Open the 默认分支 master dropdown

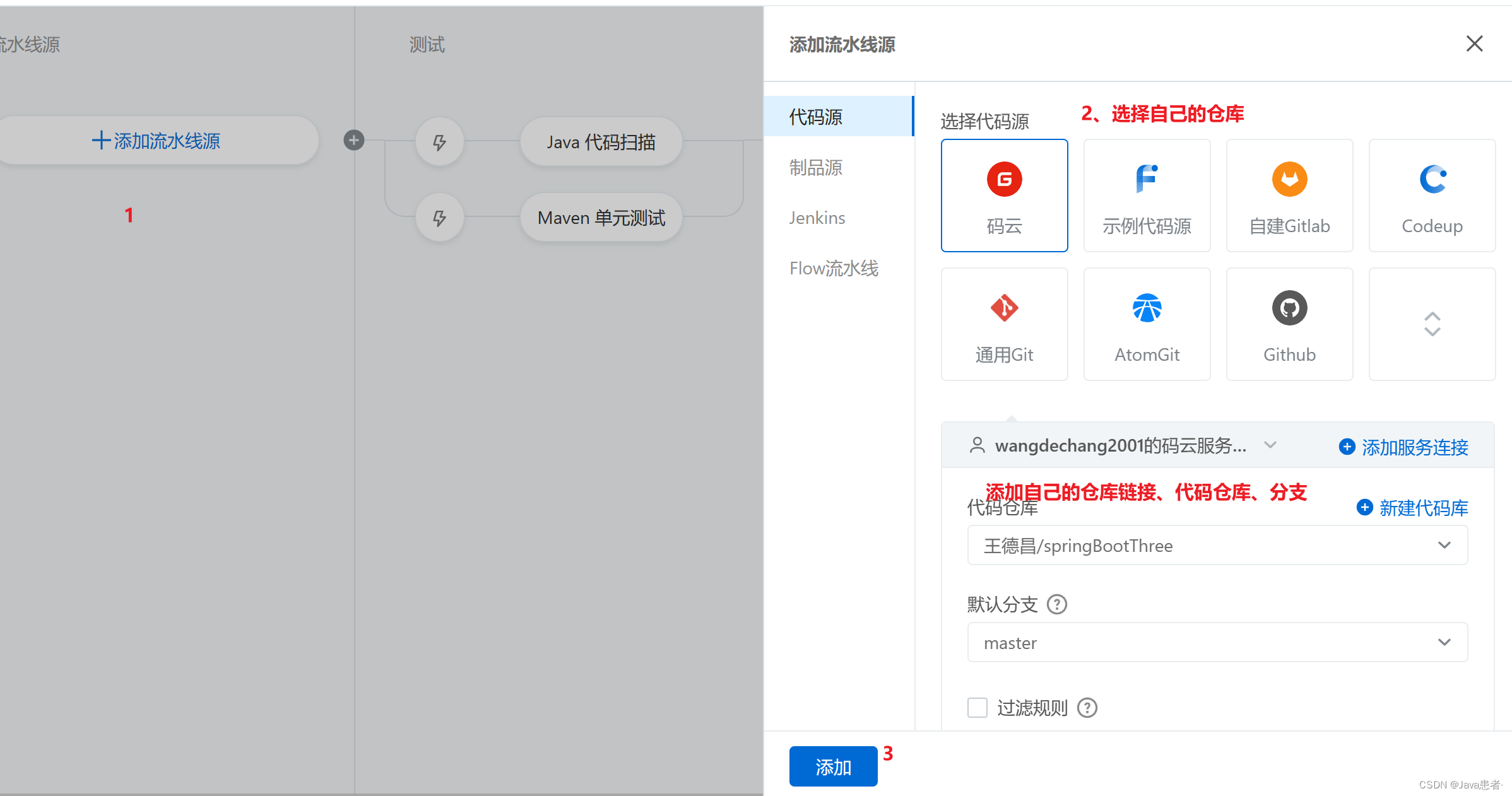coord(1217,643)
